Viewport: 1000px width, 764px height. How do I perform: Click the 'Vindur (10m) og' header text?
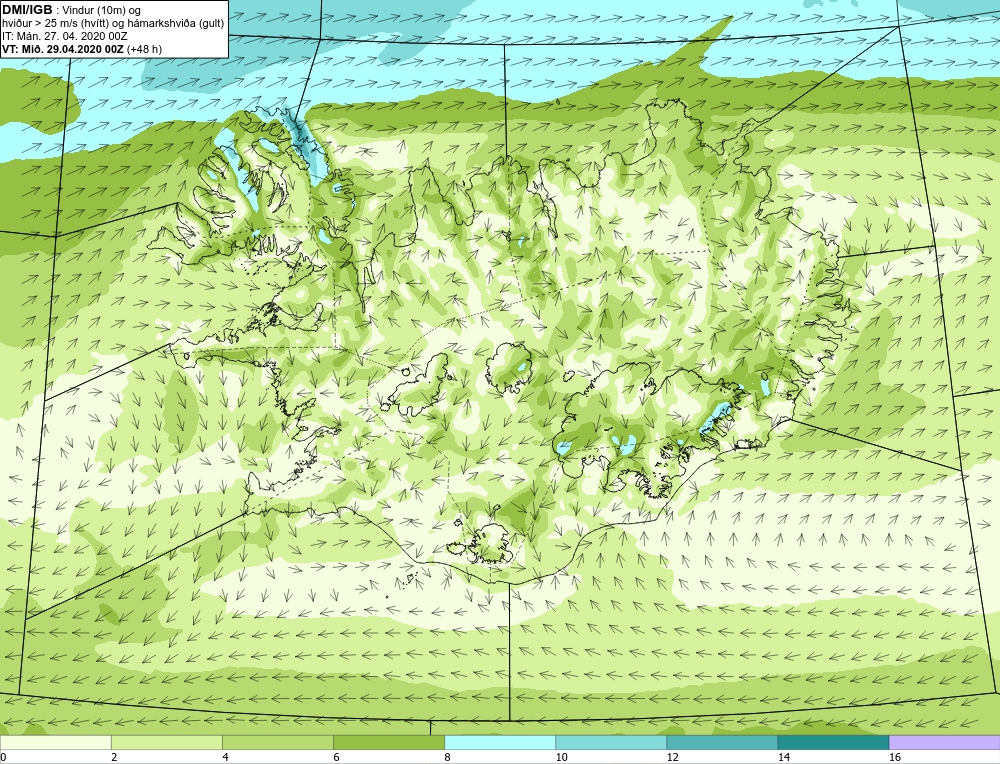(x=101, y=11)
